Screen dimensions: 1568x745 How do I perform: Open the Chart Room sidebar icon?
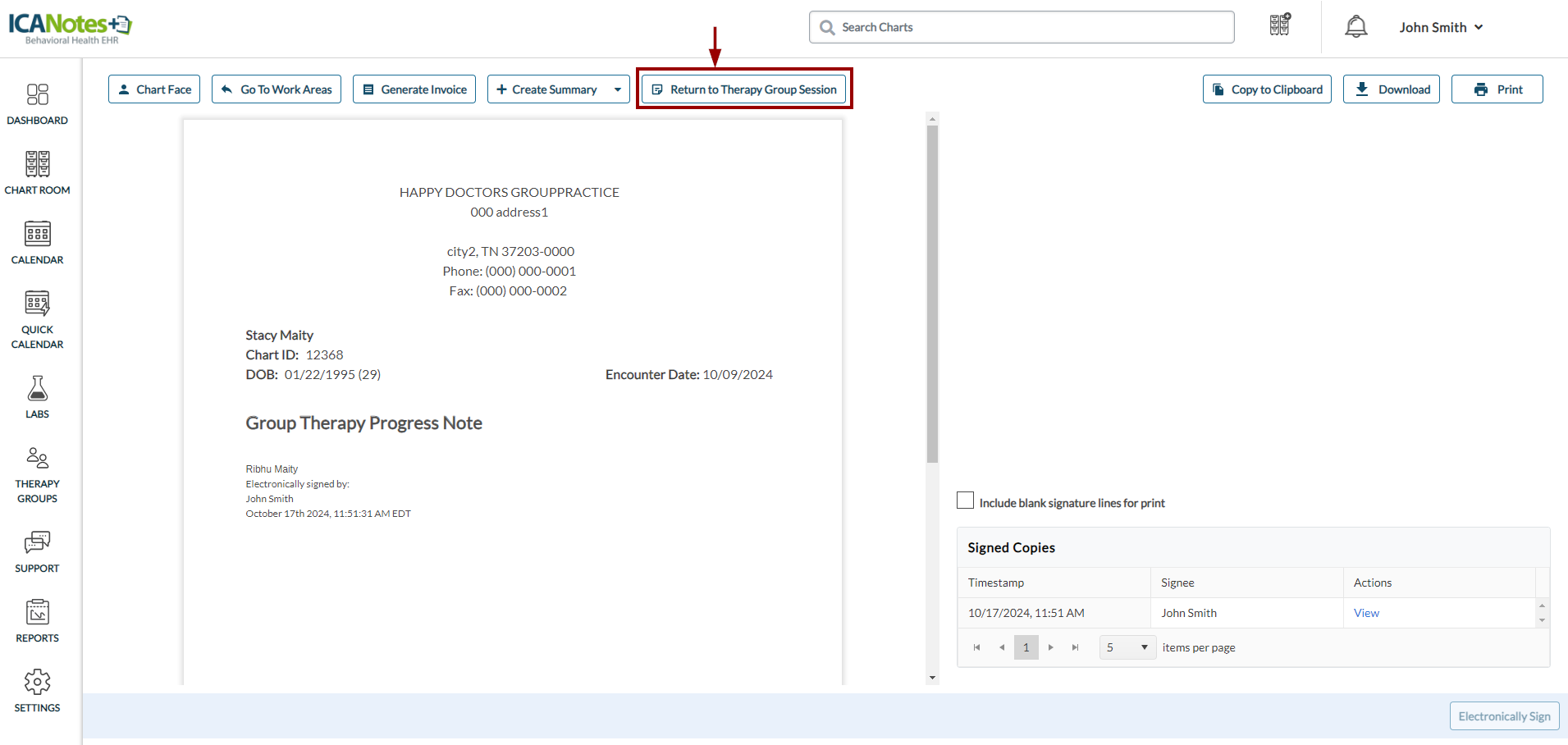[x=37, y=164]
